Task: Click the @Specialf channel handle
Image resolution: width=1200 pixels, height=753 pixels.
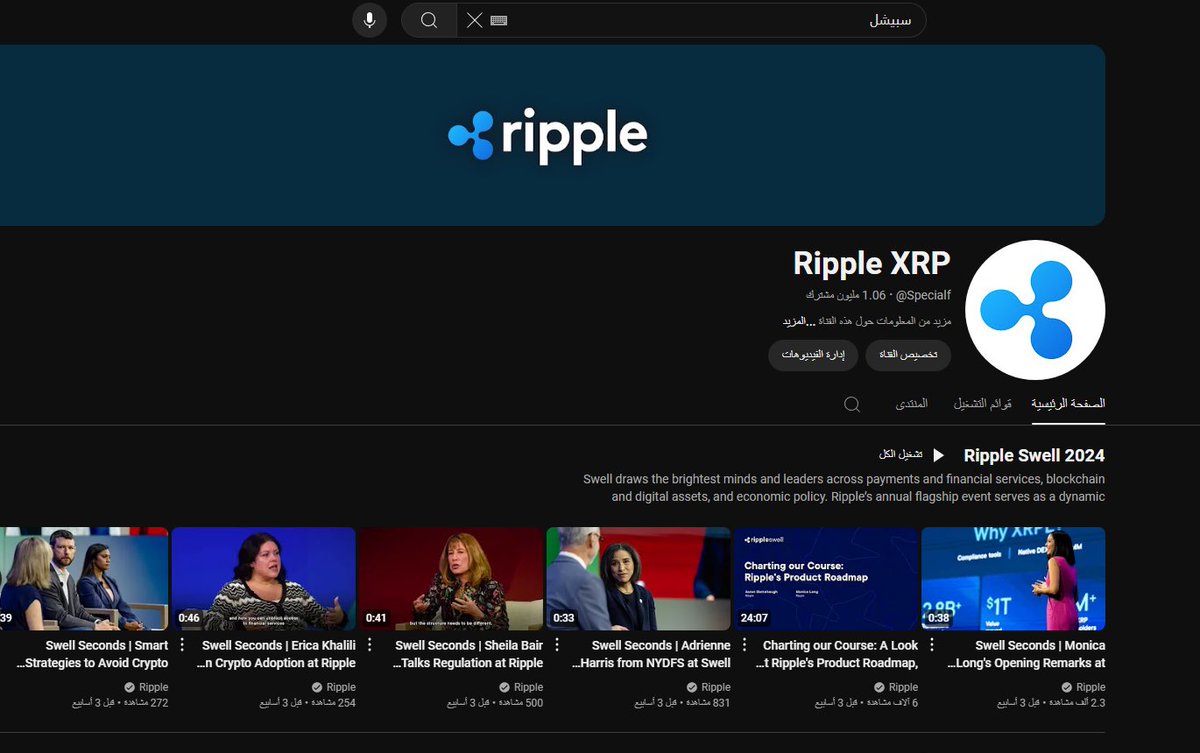Action: point(922,295)
